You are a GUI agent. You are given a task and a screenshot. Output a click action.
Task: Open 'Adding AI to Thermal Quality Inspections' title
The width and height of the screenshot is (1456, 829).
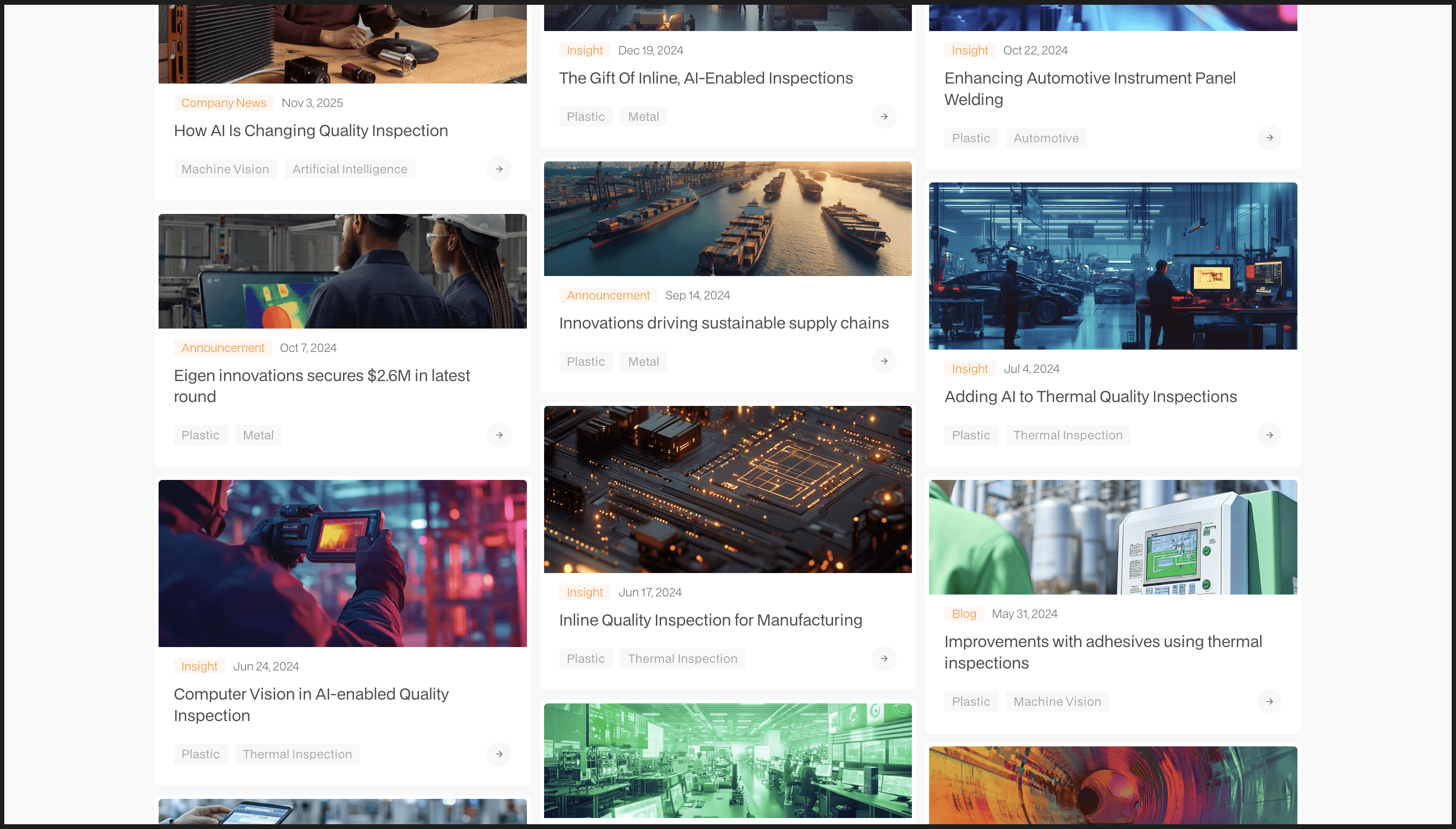[x=1090, y=396]
